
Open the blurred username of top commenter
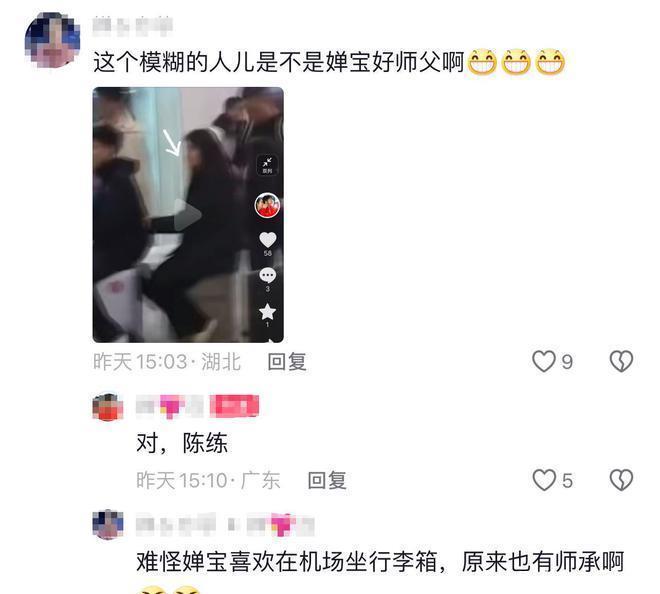click(x=133, y=25)
